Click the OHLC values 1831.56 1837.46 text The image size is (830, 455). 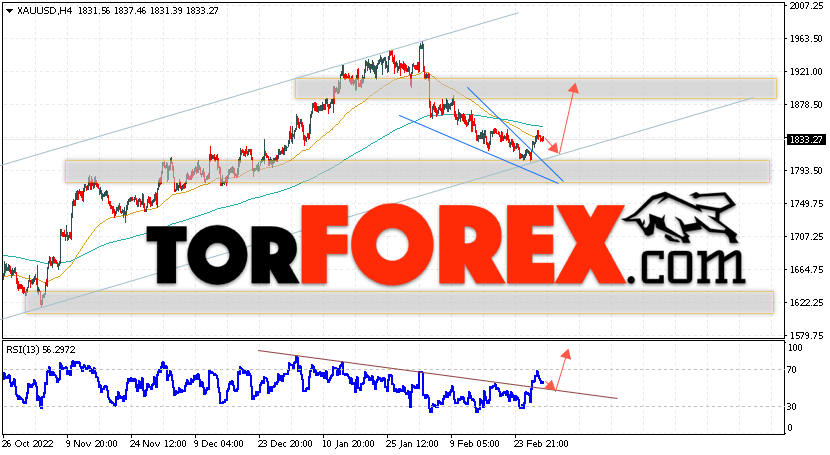tap(112, 11)
